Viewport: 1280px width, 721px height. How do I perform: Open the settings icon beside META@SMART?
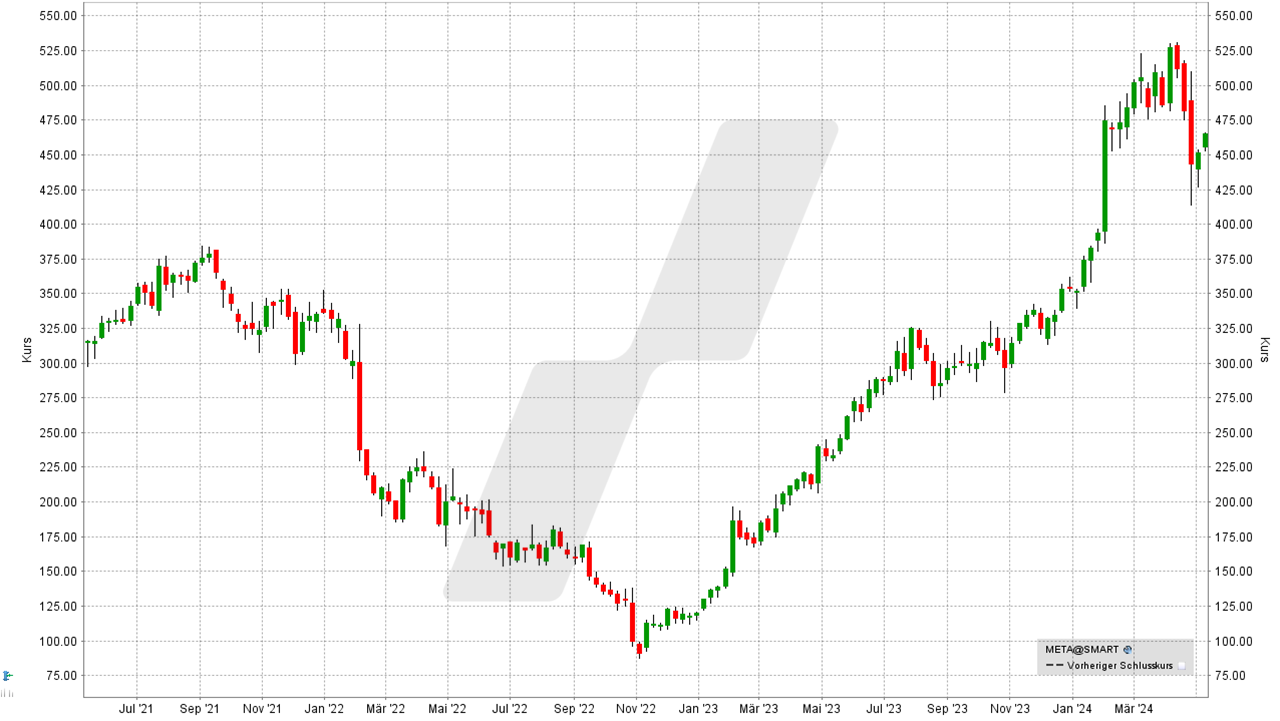coord(1128,650)
